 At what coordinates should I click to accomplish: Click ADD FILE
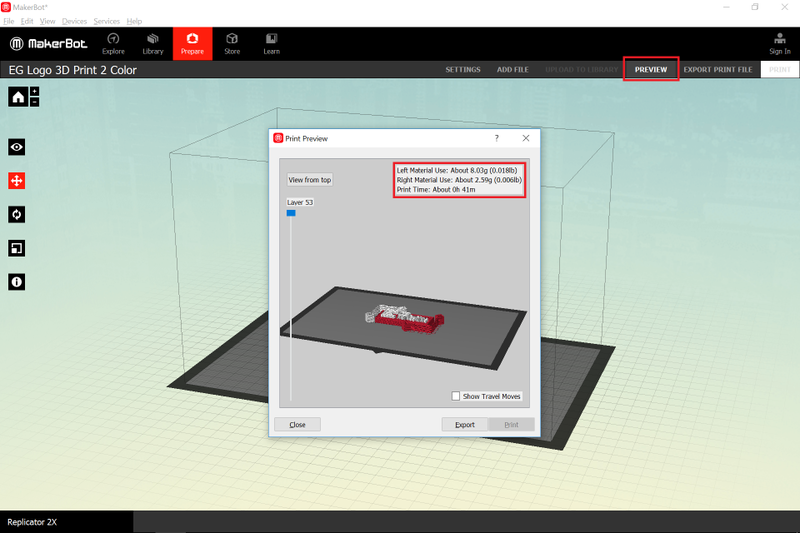point(513,69)
